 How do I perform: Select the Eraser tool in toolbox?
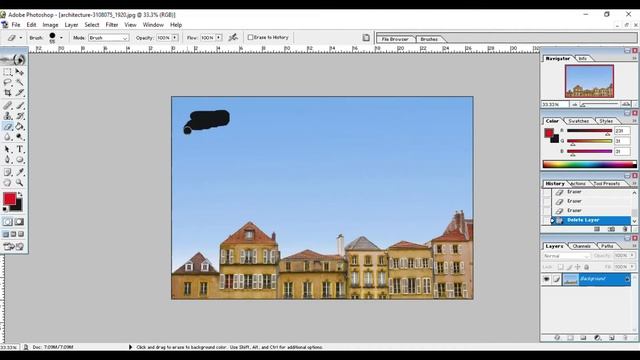pyautogui.click(x=7, y=127)
